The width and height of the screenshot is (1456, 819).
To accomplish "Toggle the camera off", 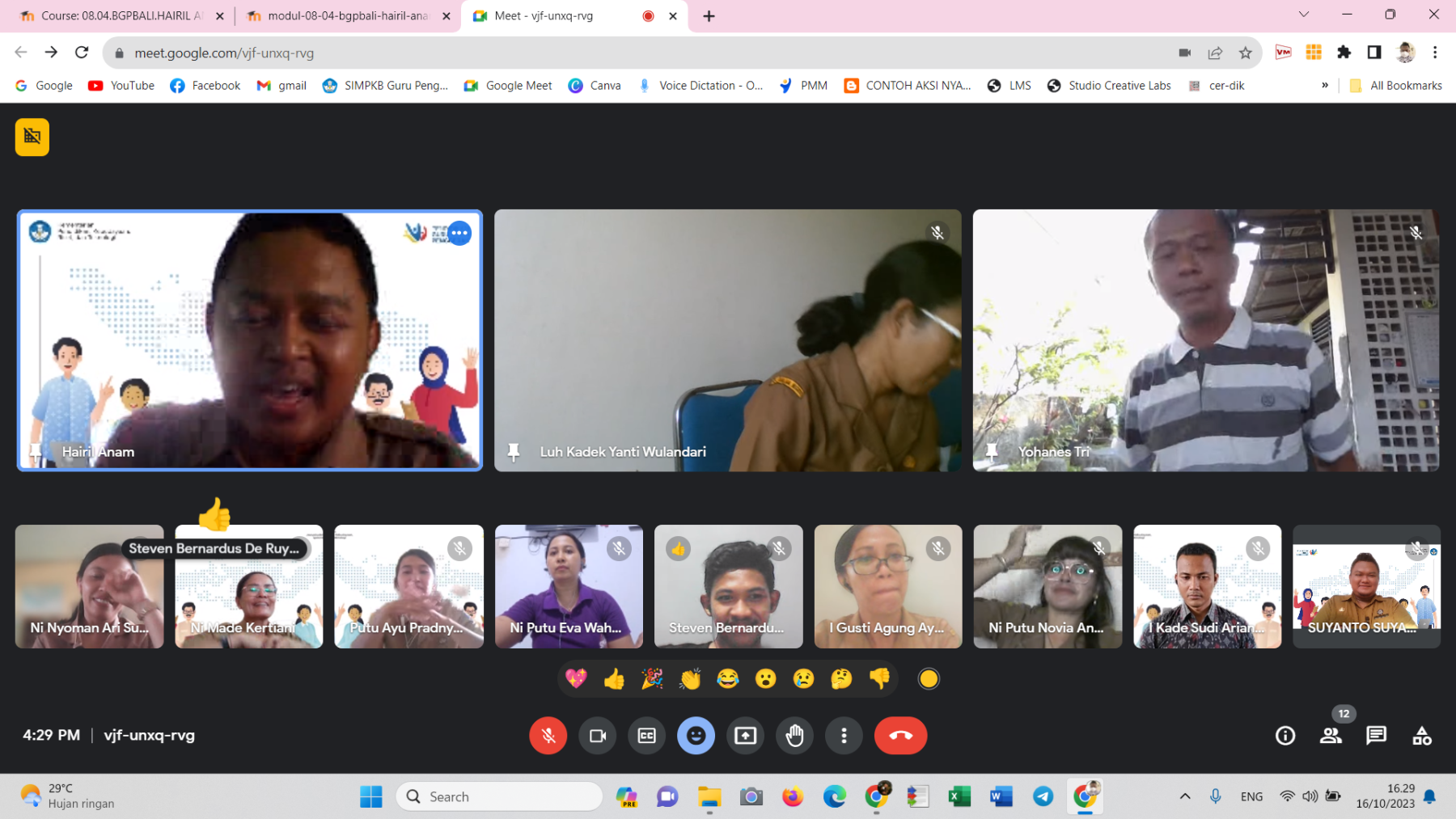I will (x=598, y=736).
